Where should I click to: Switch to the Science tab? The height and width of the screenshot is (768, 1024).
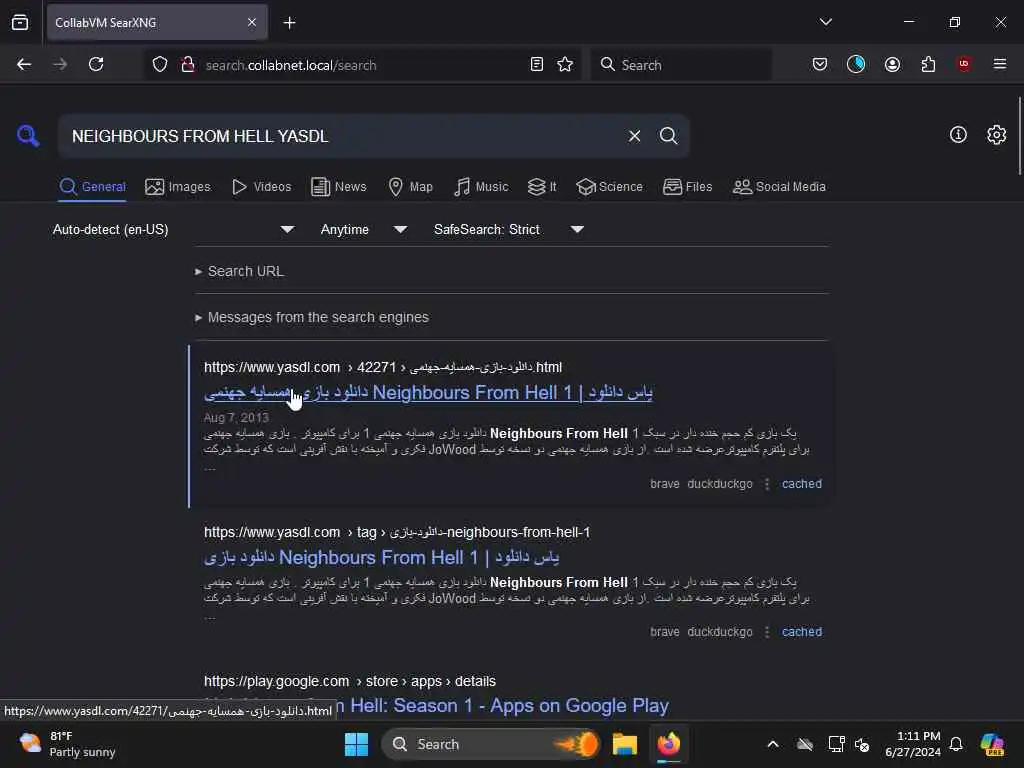coord(609,187)
